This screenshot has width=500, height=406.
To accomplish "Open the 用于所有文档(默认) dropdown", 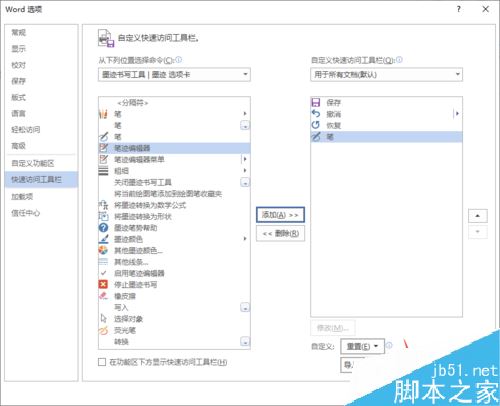I will (386, 74).
